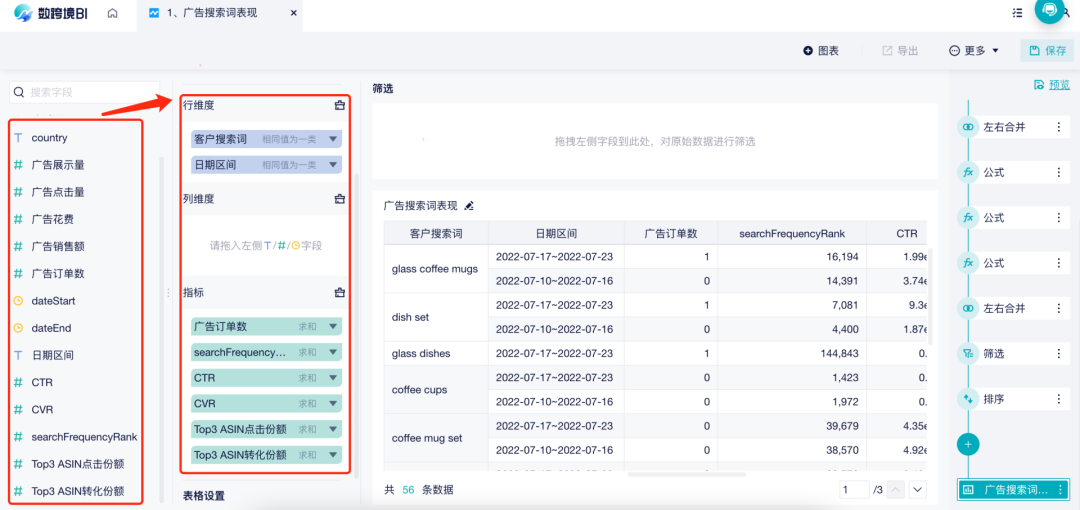Click the first 公式 formula step icon
The height and width of the screenshot is (510, 1080).
click(x=968, y=172)
